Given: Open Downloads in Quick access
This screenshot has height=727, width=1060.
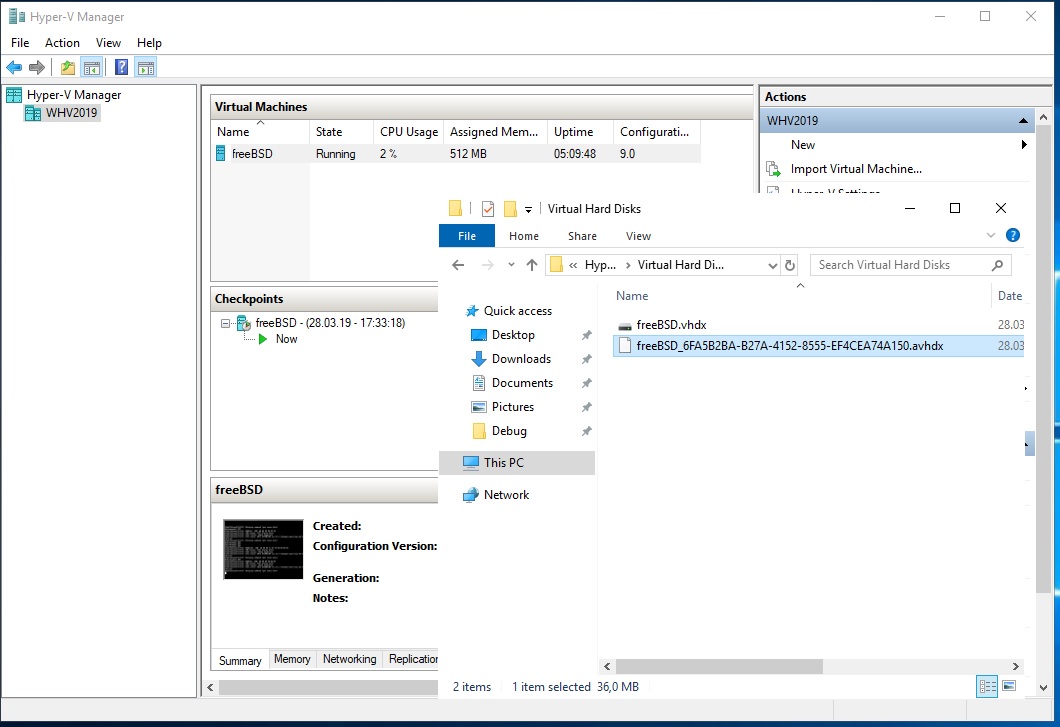Looking at the screenshot, I should [521, 359].
